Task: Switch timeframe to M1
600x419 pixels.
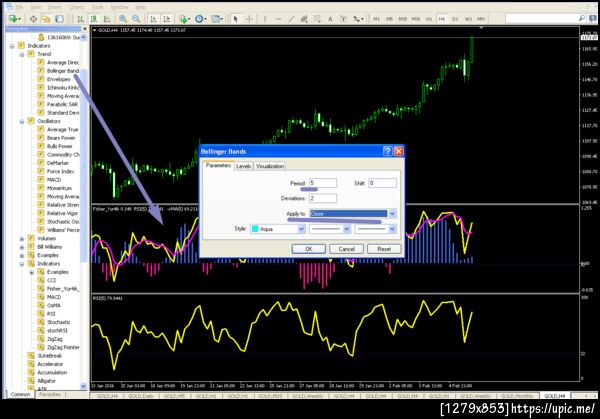Action: click(377, 19)
